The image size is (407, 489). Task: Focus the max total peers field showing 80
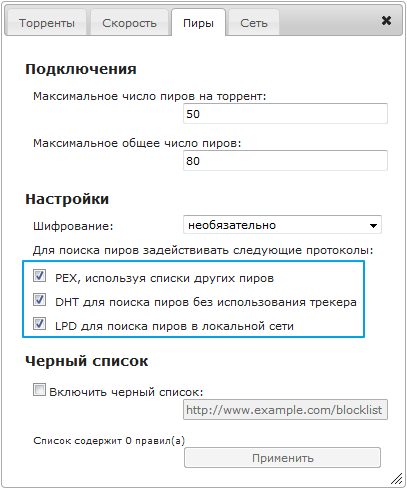[285, 161]
